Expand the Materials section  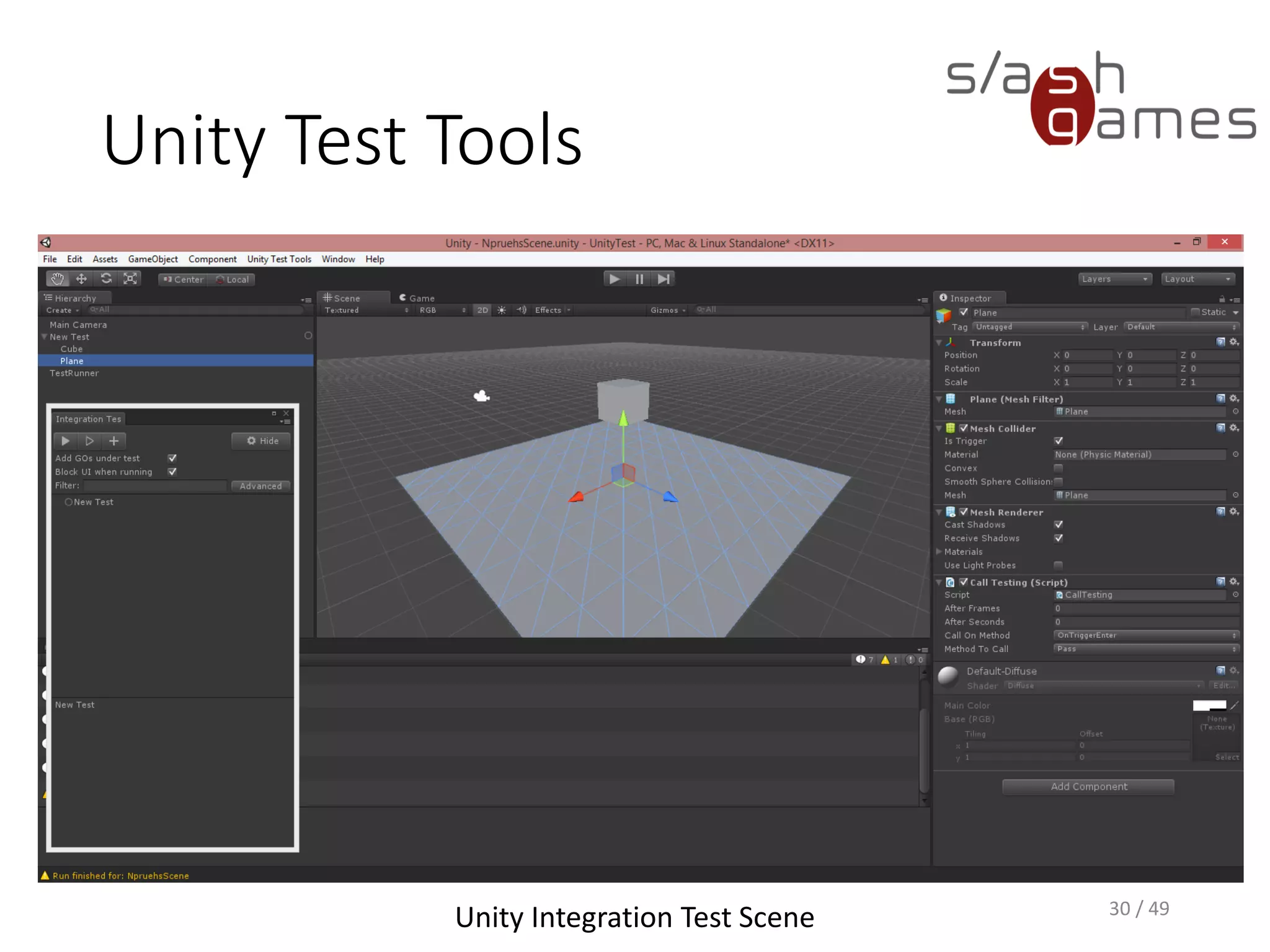[939, 552]
